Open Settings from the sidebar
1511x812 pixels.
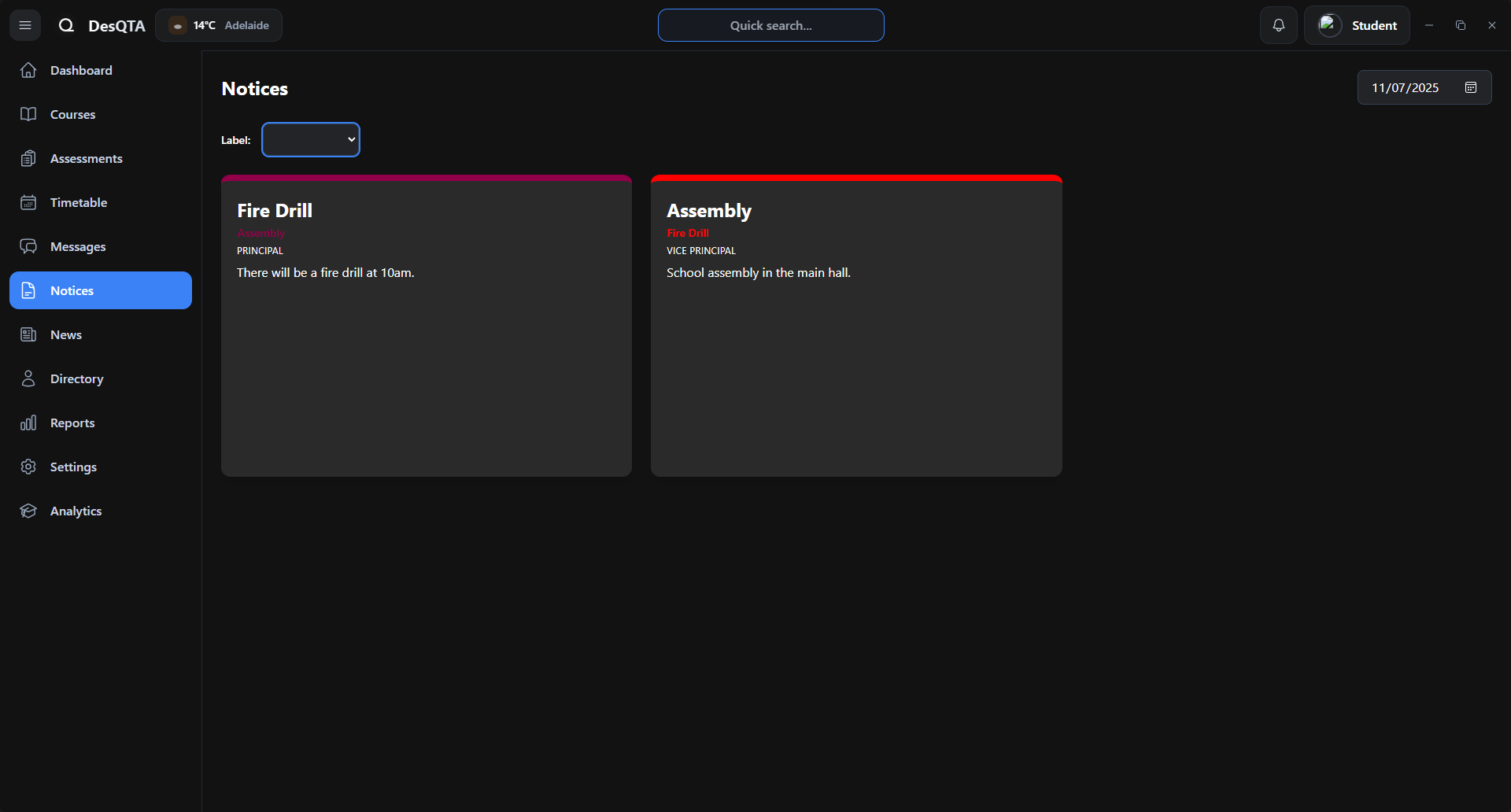(73, 467)
